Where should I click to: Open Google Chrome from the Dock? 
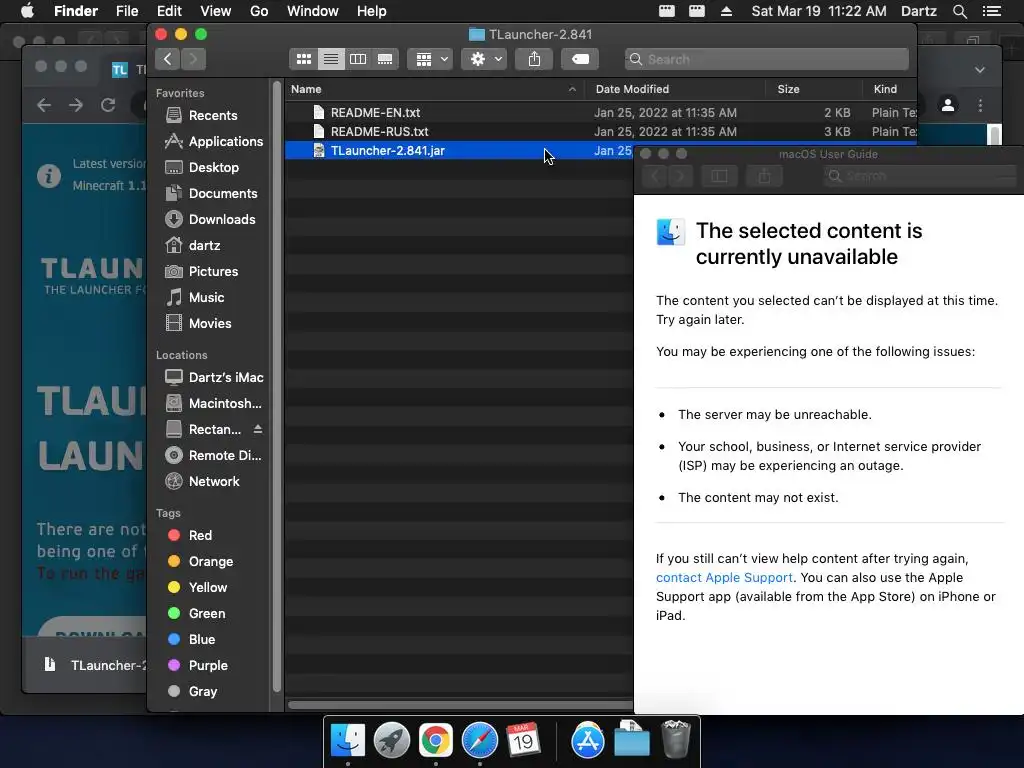pos(436,741)
